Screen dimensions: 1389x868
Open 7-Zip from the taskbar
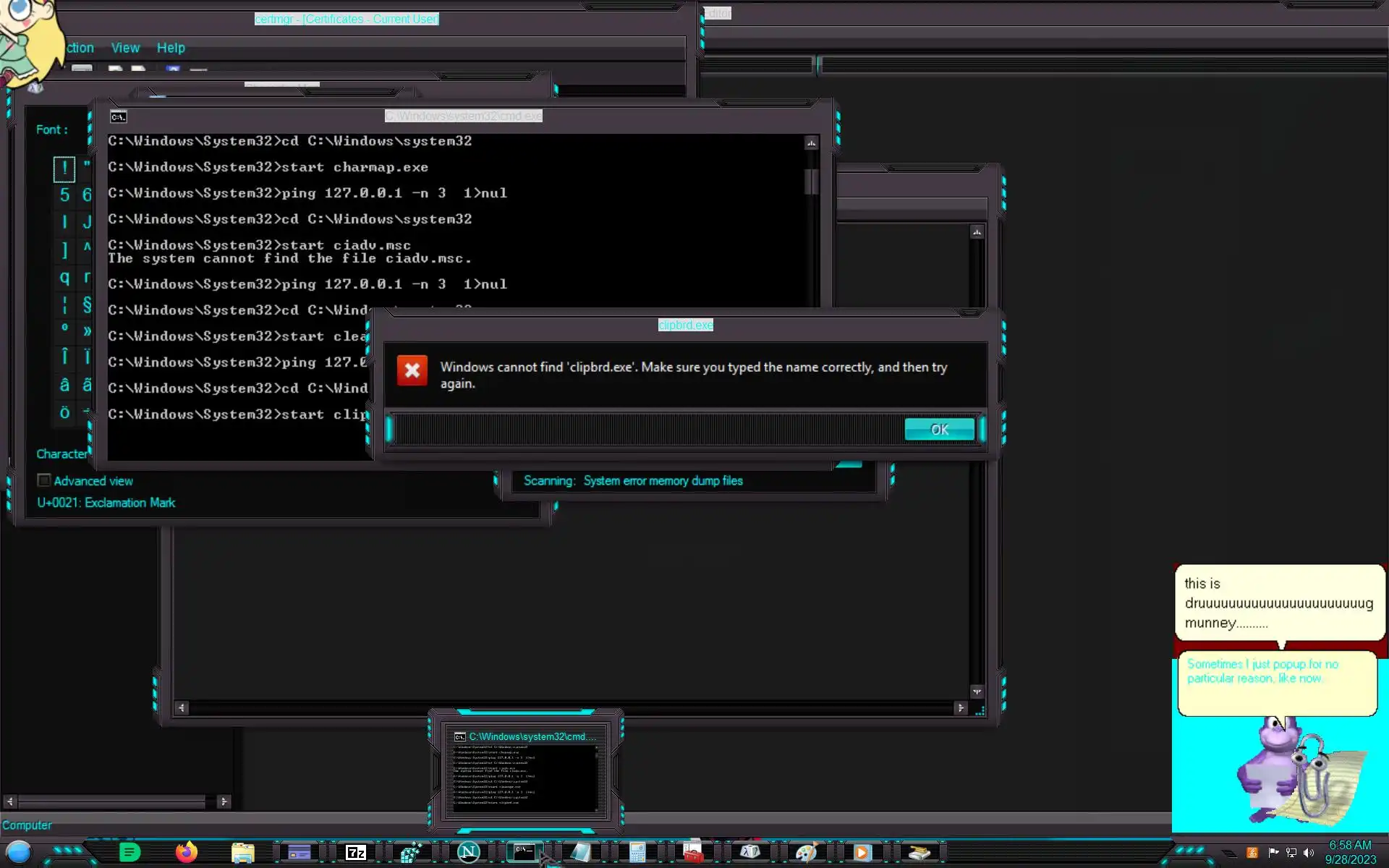pyautogui.click(x=355, y=853)
